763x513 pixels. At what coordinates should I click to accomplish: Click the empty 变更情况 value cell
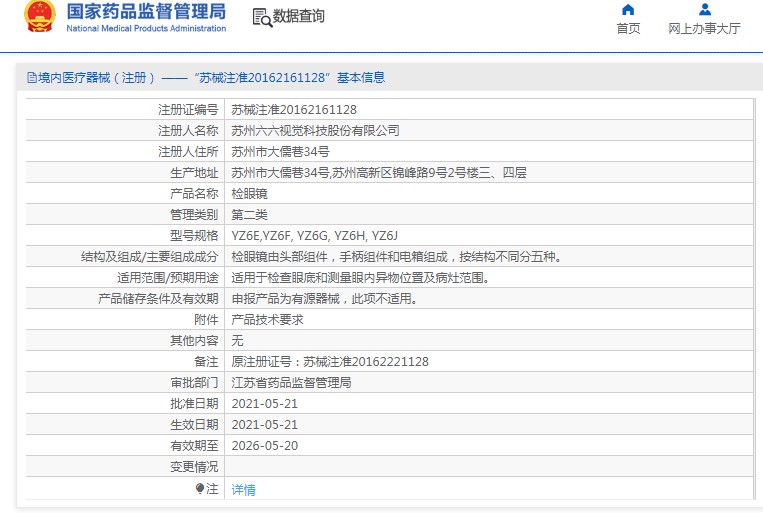point(489,466)
